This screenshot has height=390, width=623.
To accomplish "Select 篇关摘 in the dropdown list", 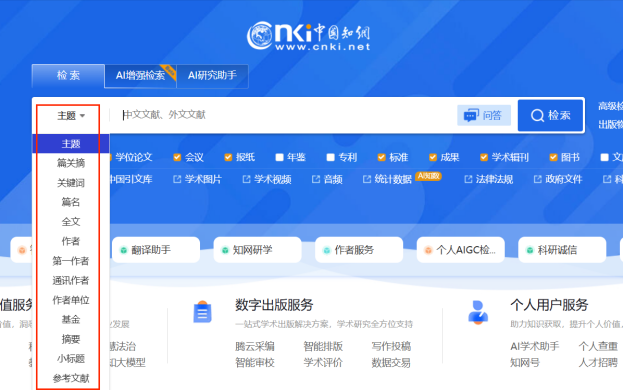I will tap(71, 163).
